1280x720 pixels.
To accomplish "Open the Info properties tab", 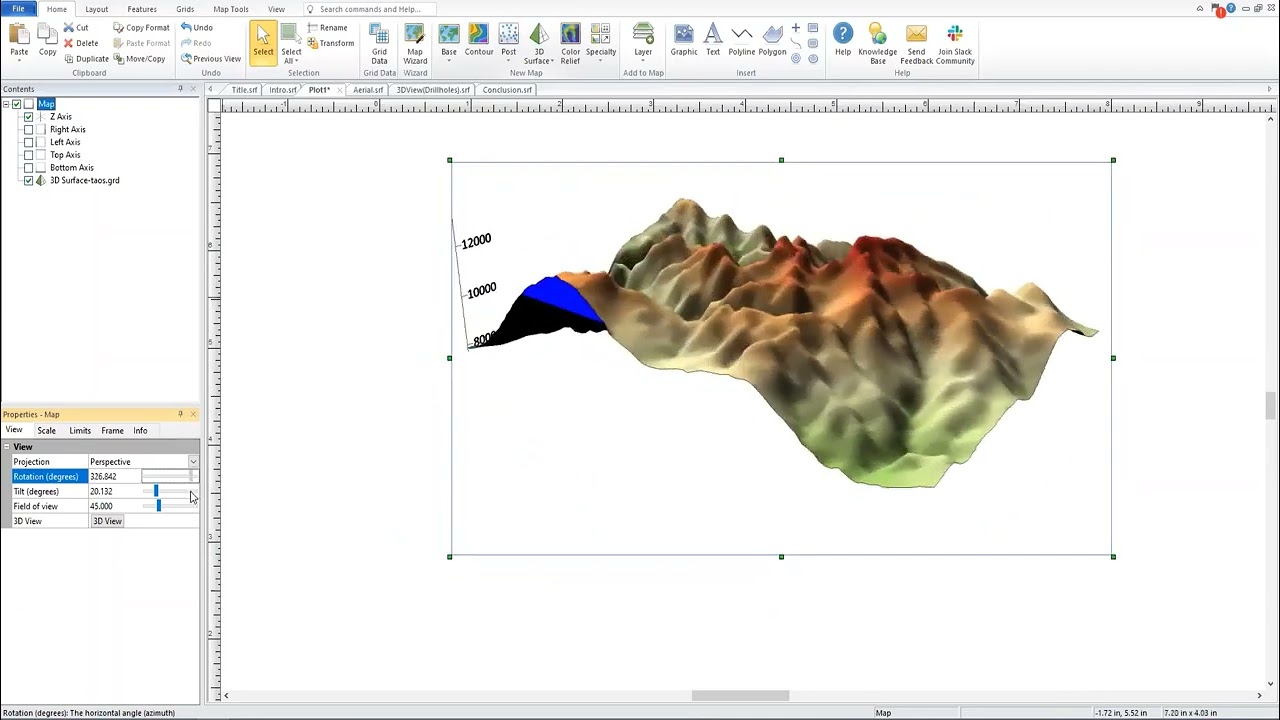I will pyautogui.click(x=140, y=431).
